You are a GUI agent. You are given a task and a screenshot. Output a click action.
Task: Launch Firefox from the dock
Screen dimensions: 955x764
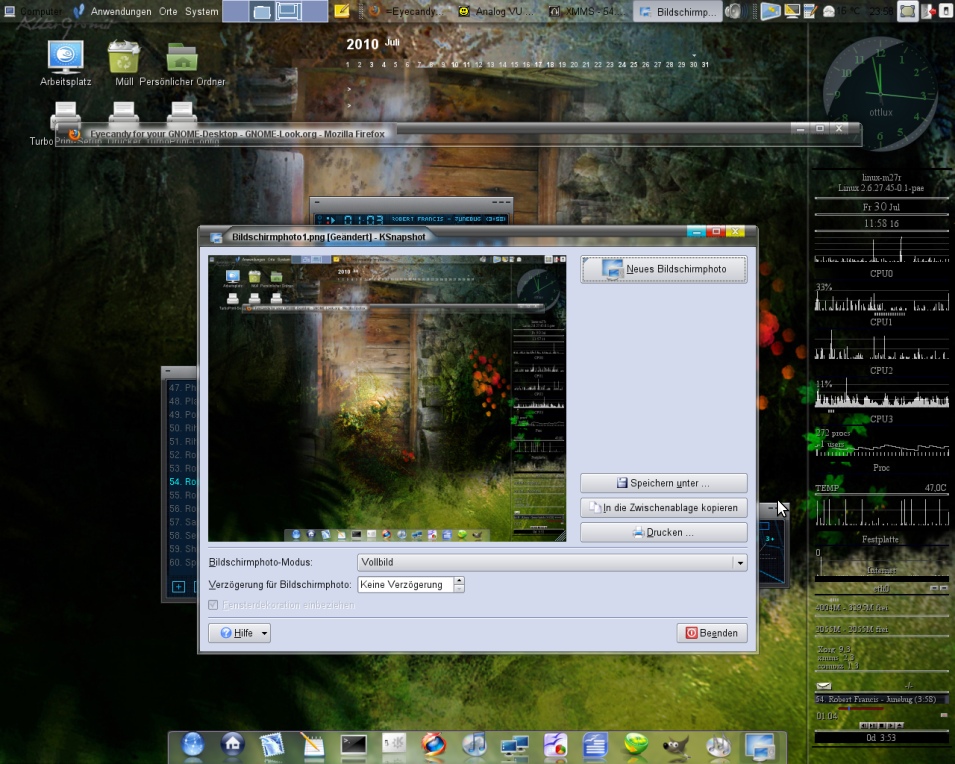point(434,745)
